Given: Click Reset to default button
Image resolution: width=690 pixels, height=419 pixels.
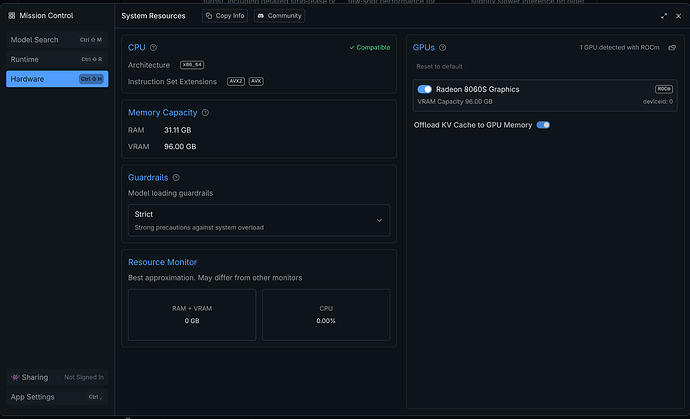Looking at the screenshot, I should coord(439,66).
